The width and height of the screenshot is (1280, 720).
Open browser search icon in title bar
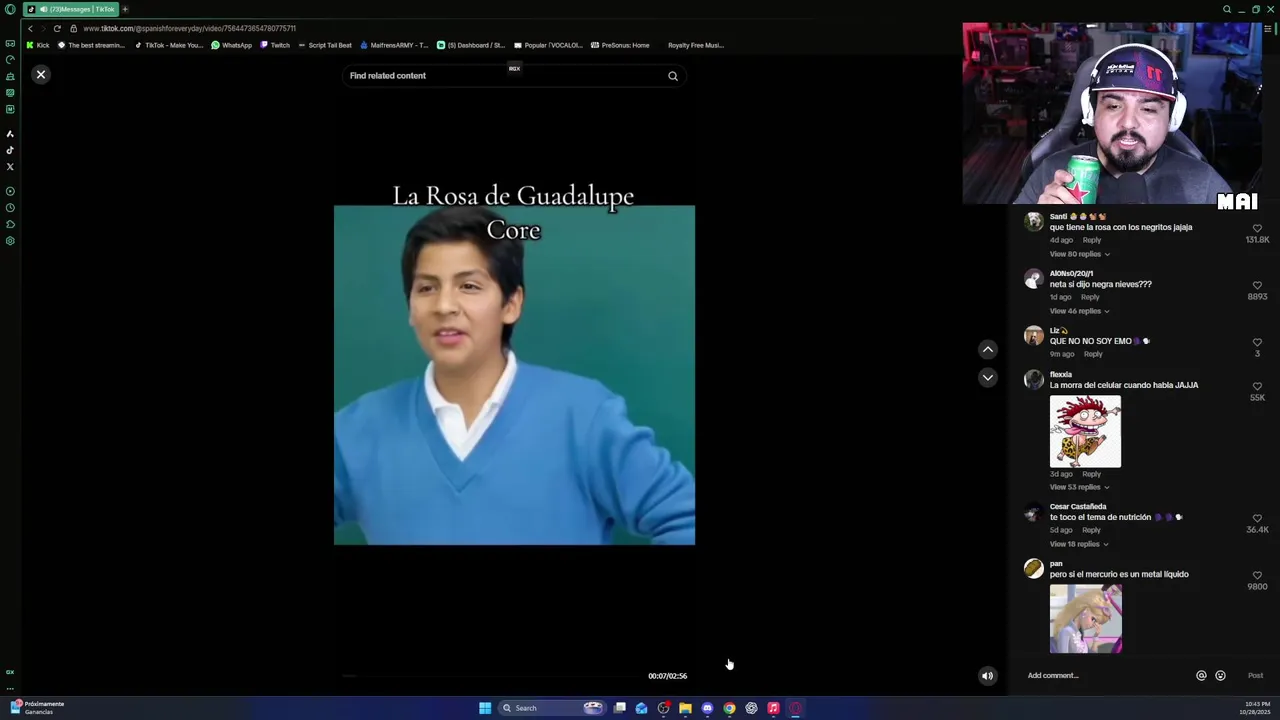pyautogui.click(x=1227, y=9)
